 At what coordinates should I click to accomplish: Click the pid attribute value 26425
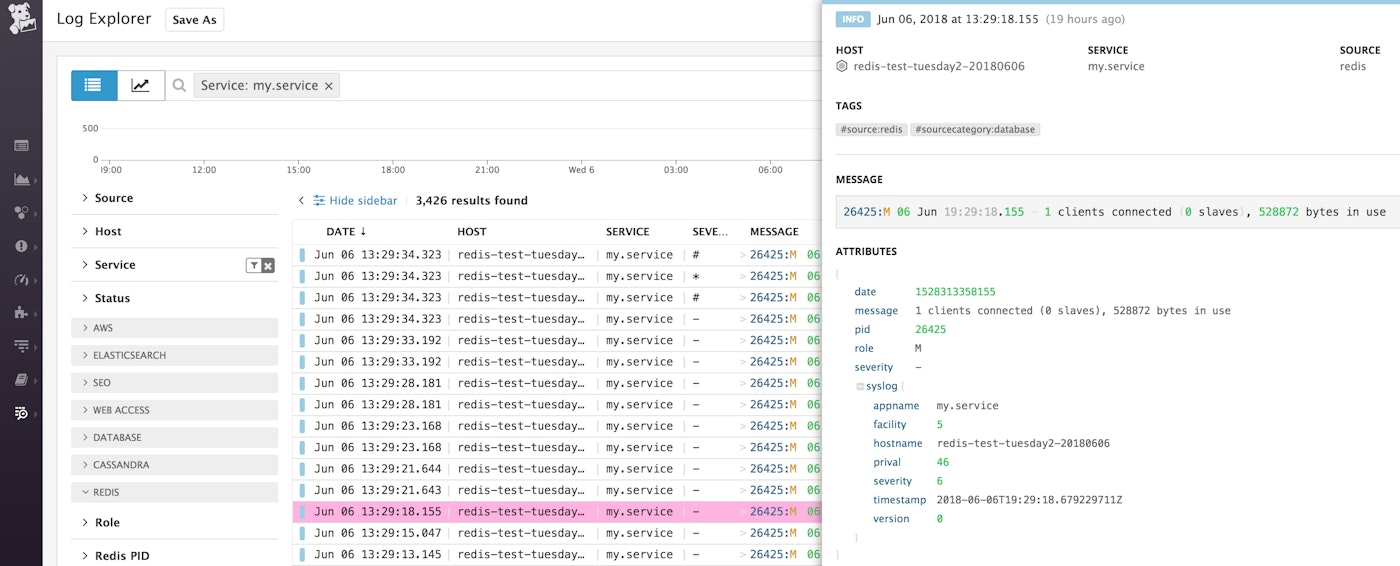click(x=930, y=329)
